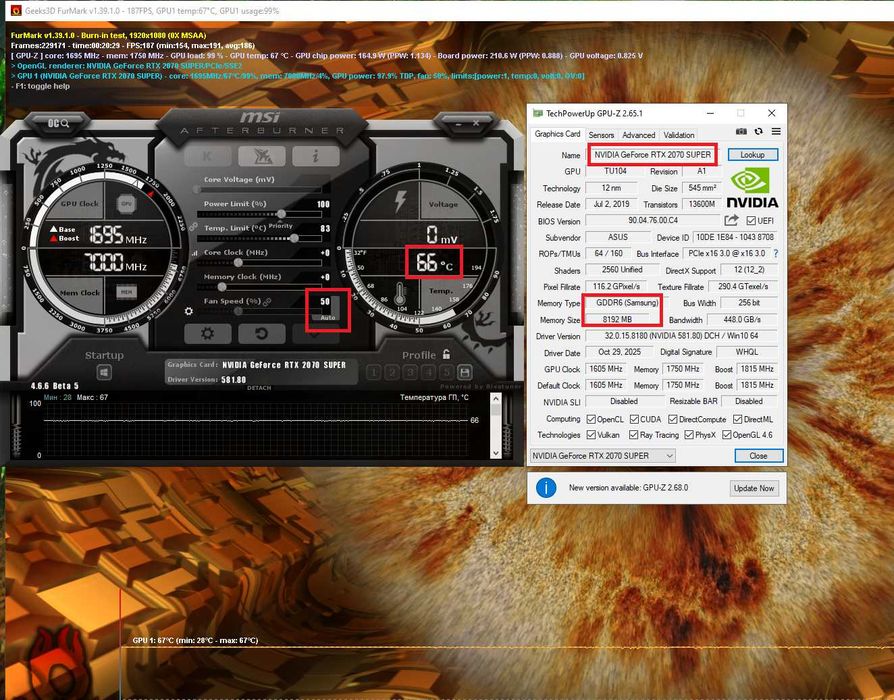Image resolution: width=894 pixels, height=700 pixels.
Task: Click the Subvendor value ASUS
Action: (x=617, y=237)
